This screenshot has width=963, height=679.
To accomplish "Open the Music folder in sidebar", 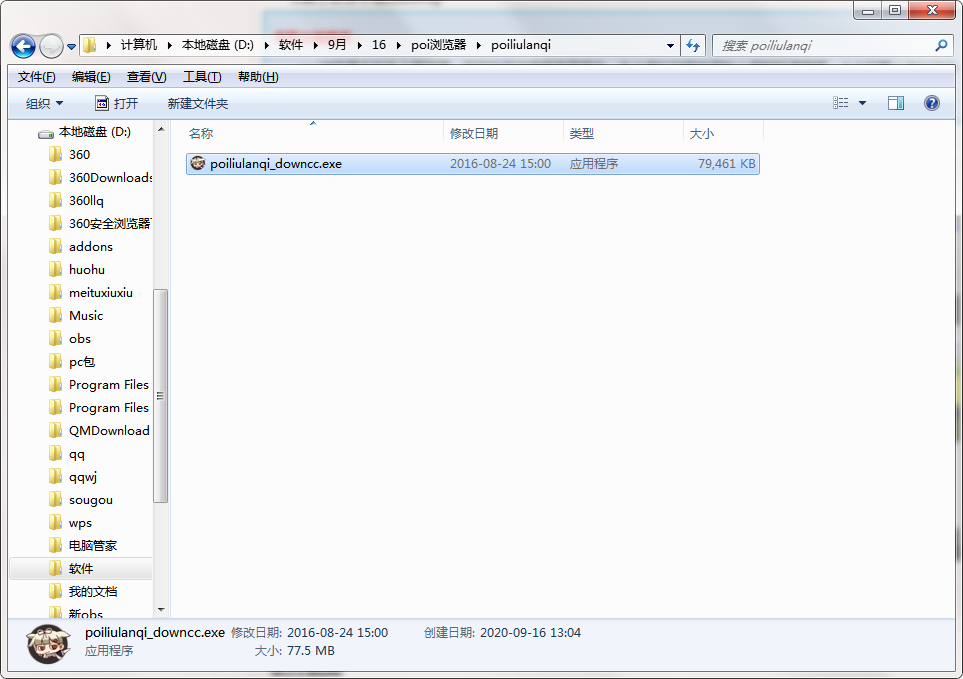I will click(86, 316).
